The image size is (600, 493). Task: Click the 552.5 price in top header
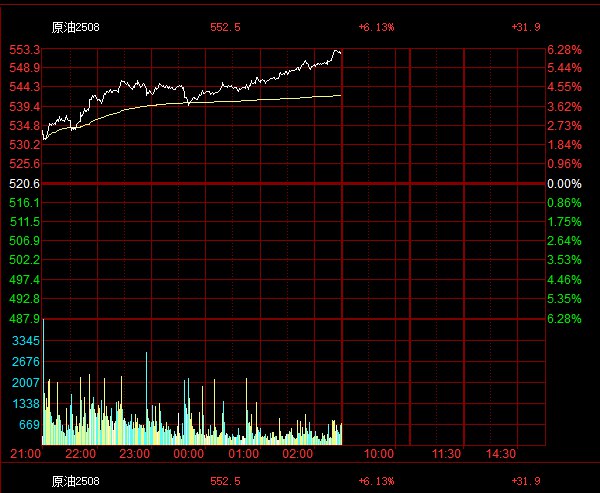point(225,27)
